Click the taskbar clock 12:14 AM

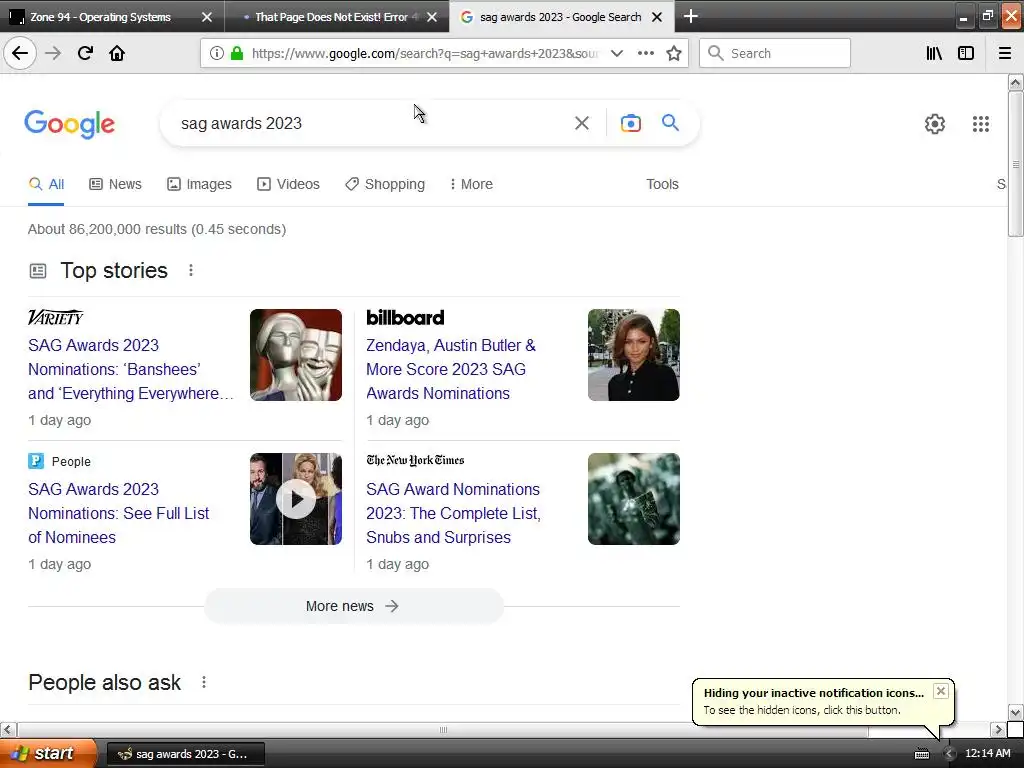pos(987,754)
